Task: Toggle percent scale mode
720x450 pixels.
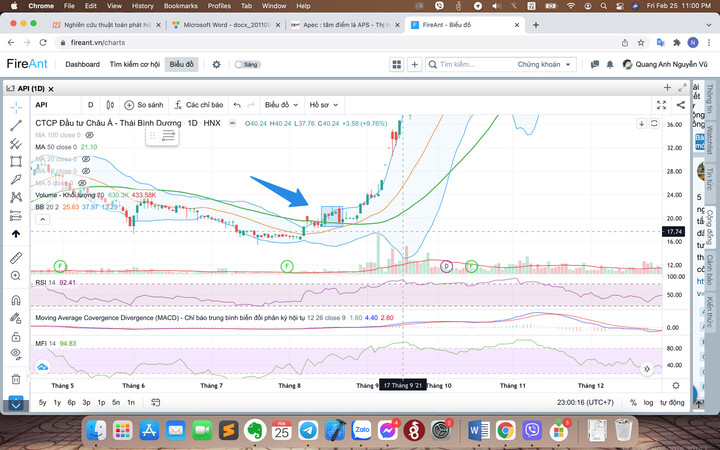Action: point(633,402)
